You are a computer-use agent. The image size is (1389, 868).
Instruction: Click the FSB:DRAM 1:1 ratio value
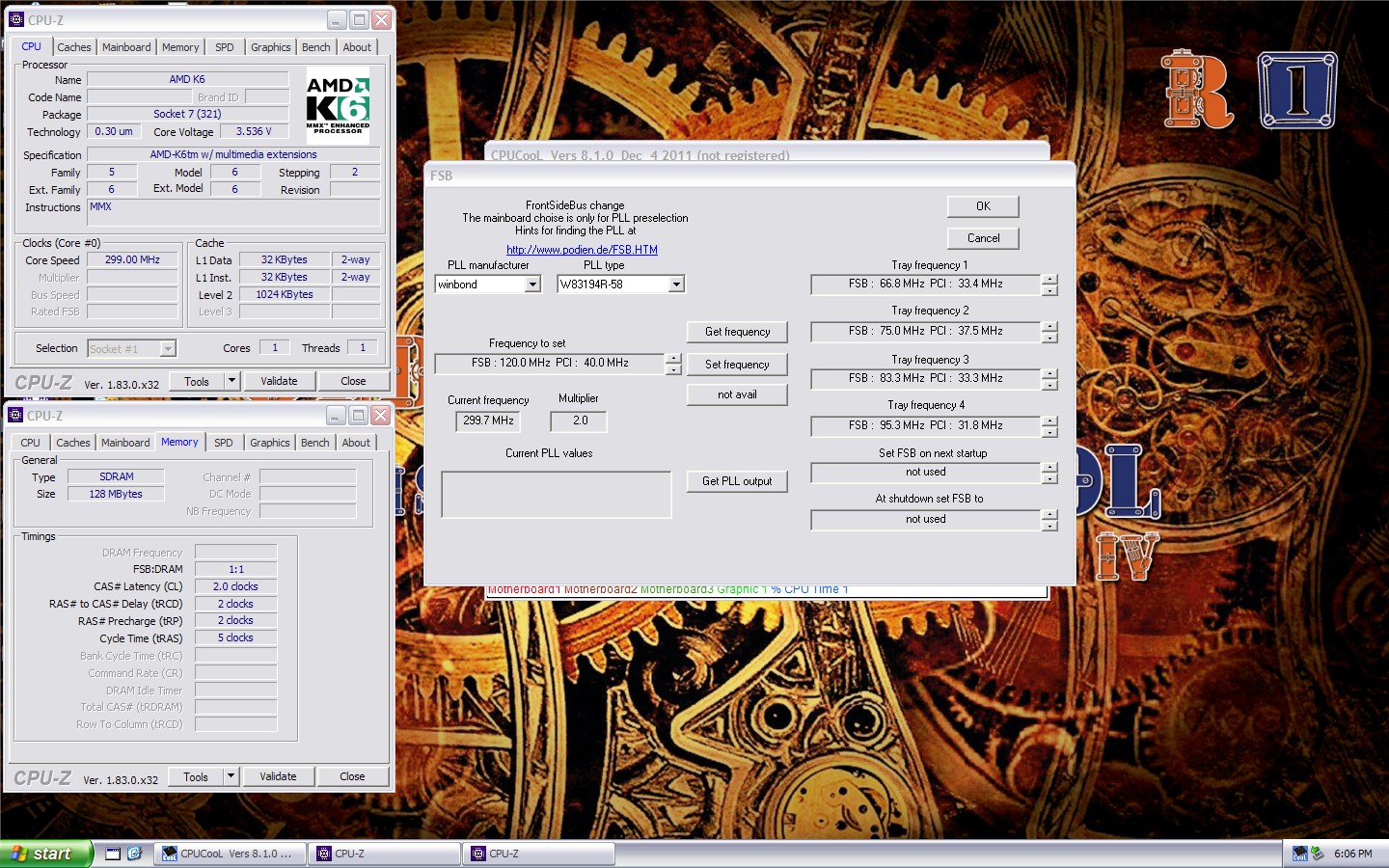tap(235, 570)
